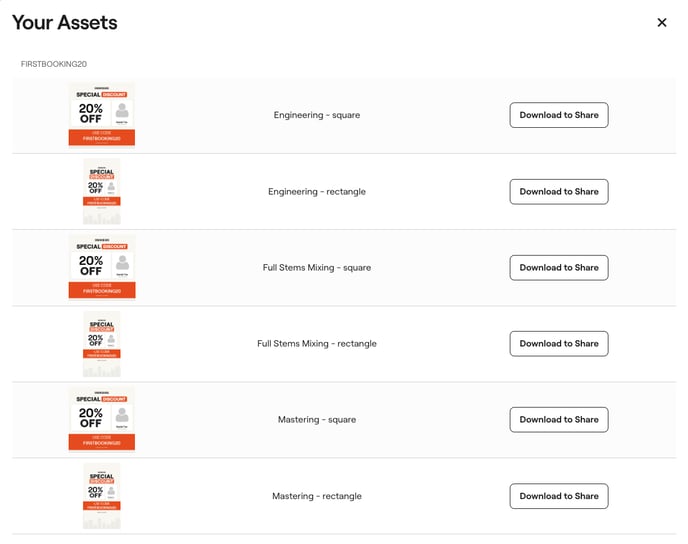
Task: Download the Engineering square asset
Action: [558, 115]
